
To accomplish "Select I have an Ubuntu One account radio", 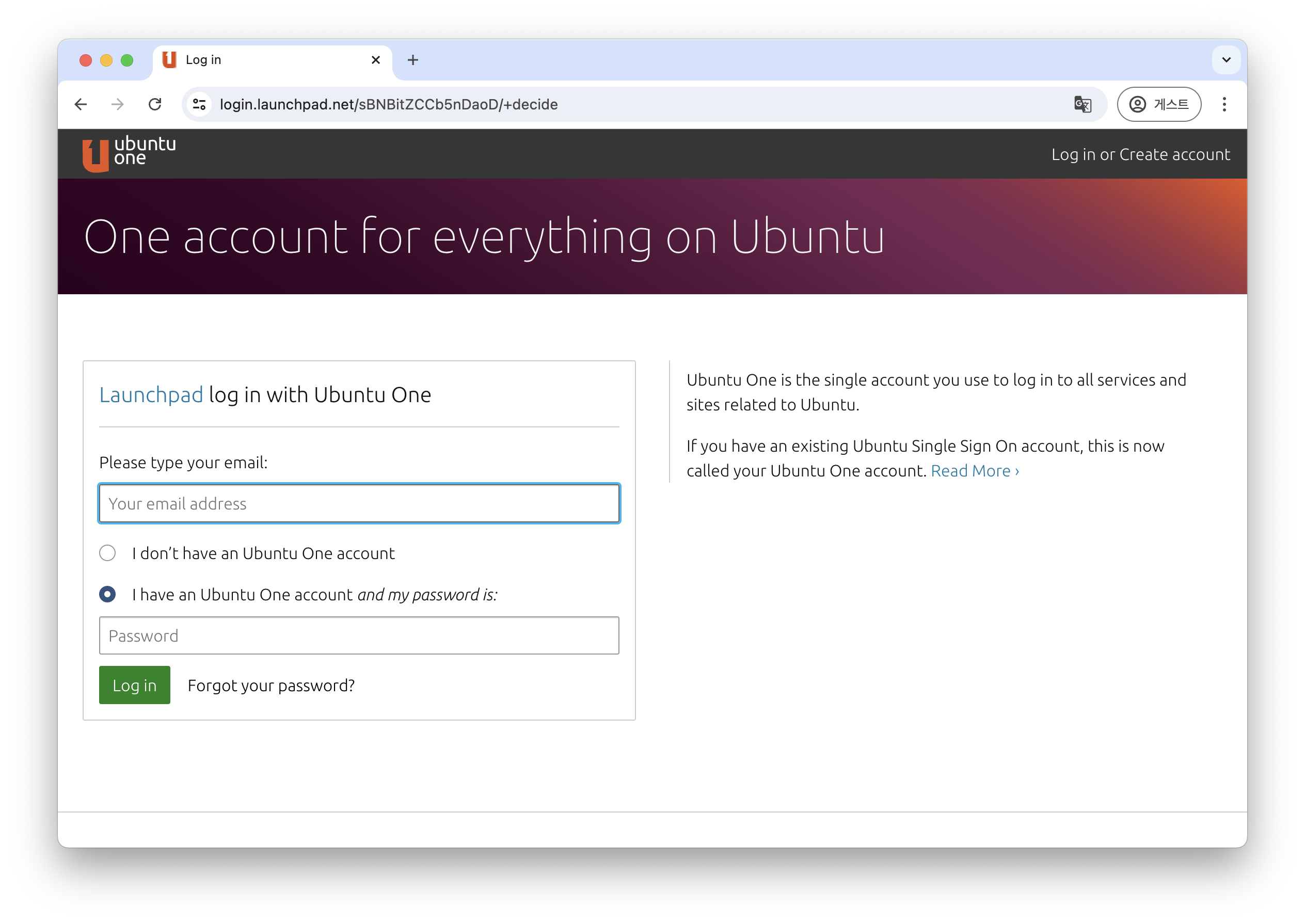I will (x=107, y=594).
